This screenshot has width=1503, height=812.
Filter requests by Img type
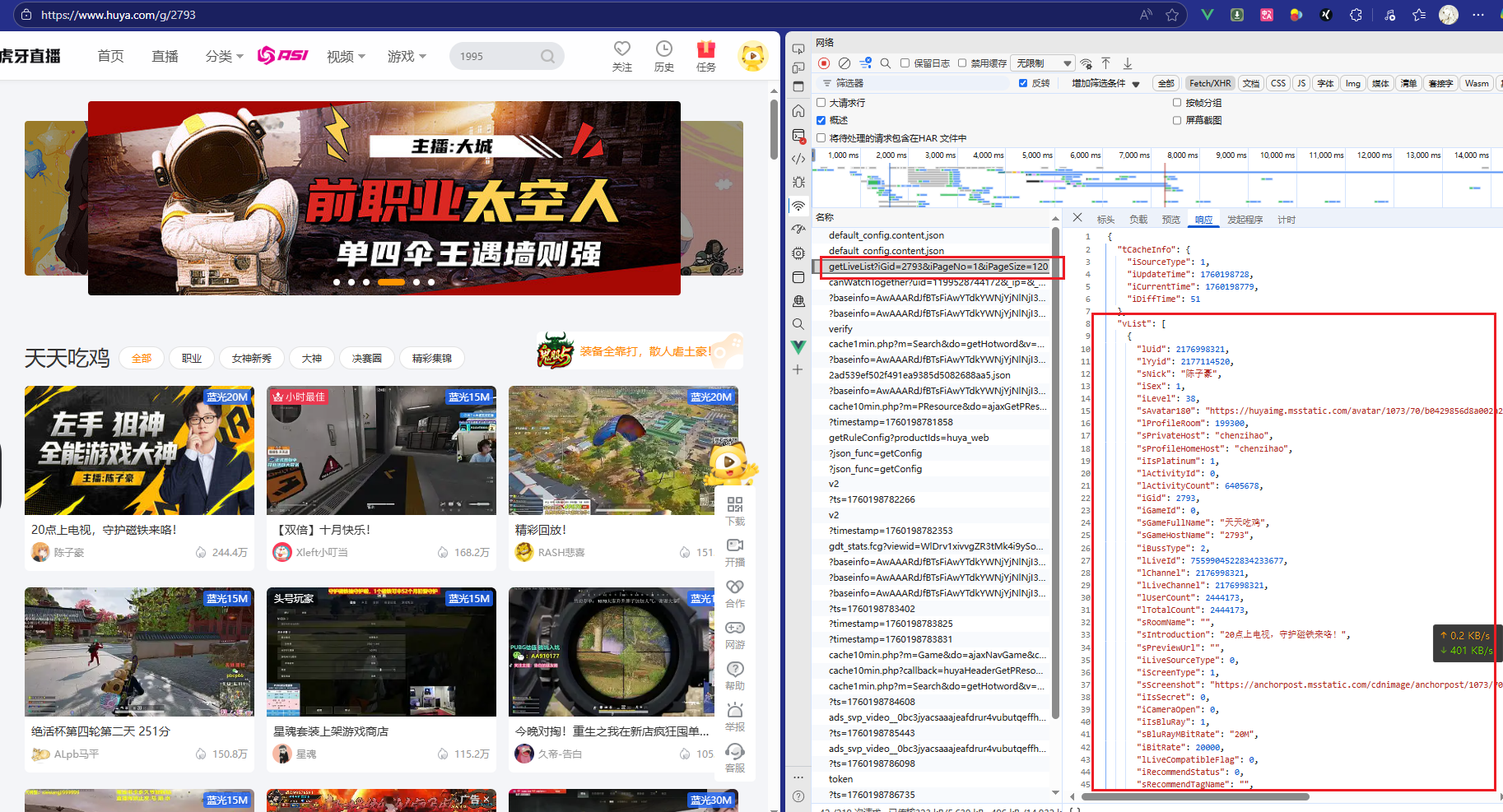point(1353,83)
